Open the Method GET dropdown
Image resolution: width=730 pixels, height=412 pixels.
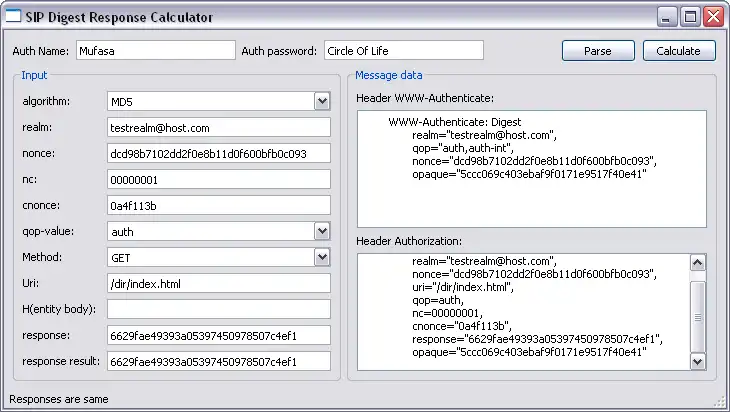(321, 257)
